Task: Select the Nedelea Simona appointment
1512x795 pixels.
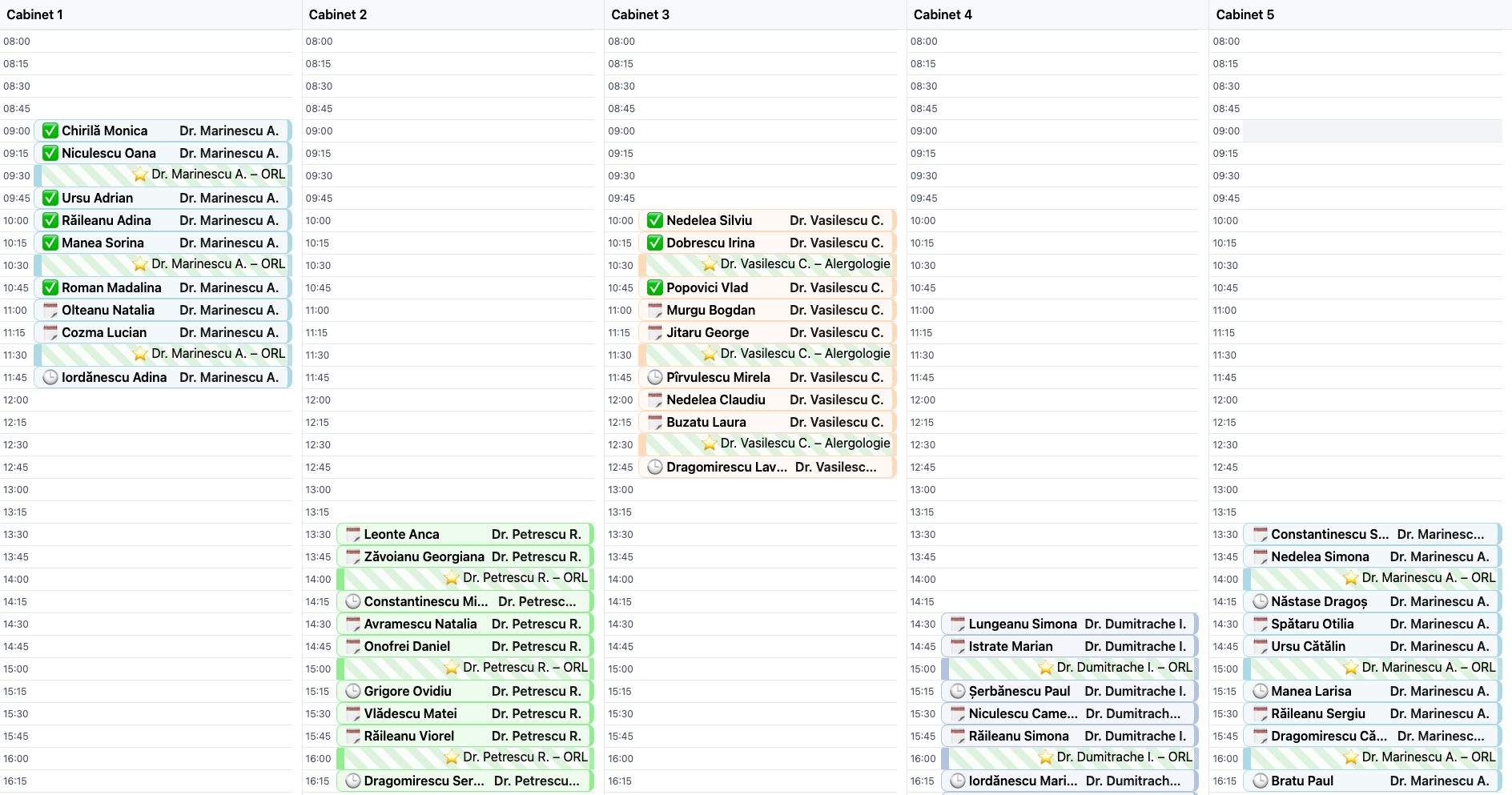Action: point(1373,556)
